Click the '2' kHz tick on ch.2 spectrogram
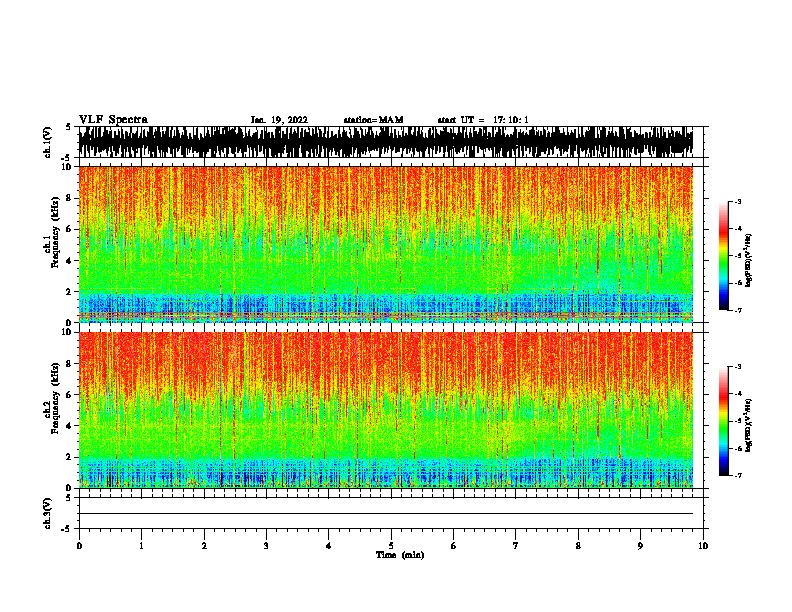792x612 pixels. (x=70, y=457)
